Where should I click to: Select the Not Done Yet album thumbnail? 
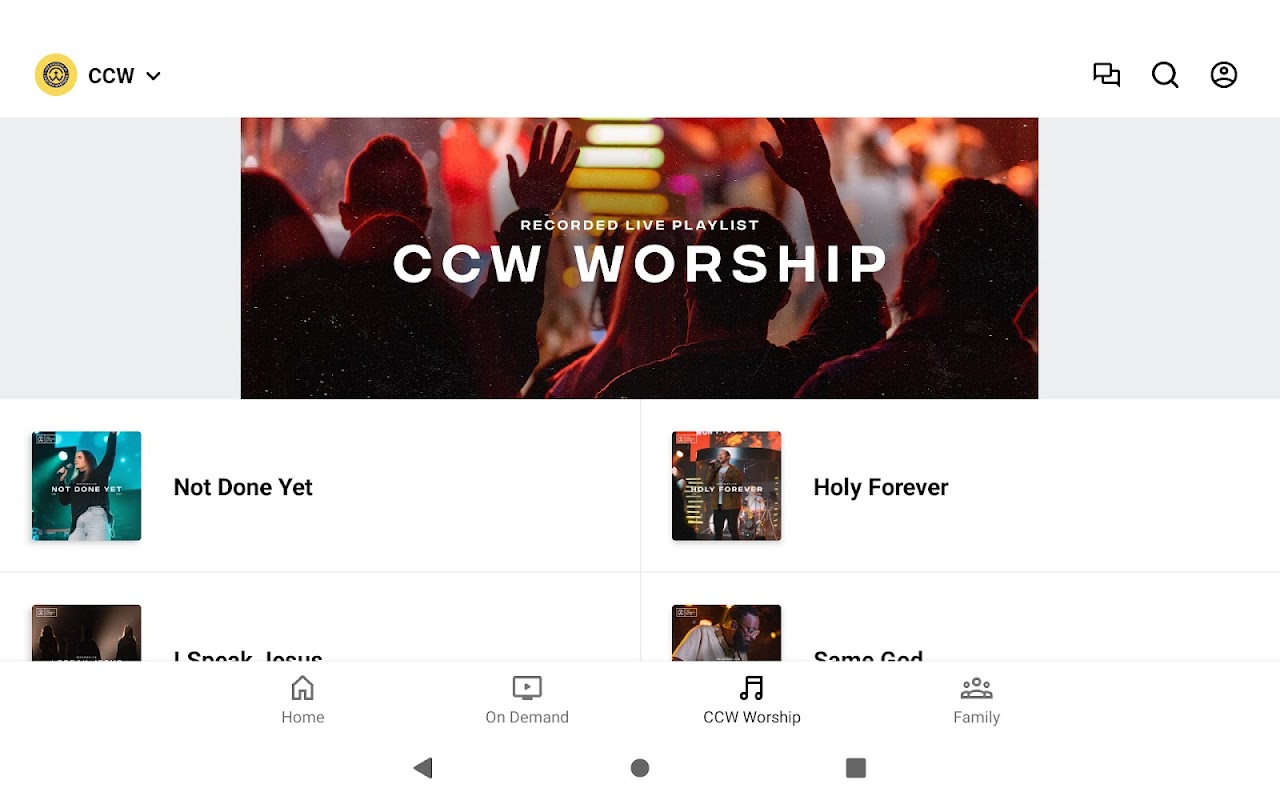point(86,486)
